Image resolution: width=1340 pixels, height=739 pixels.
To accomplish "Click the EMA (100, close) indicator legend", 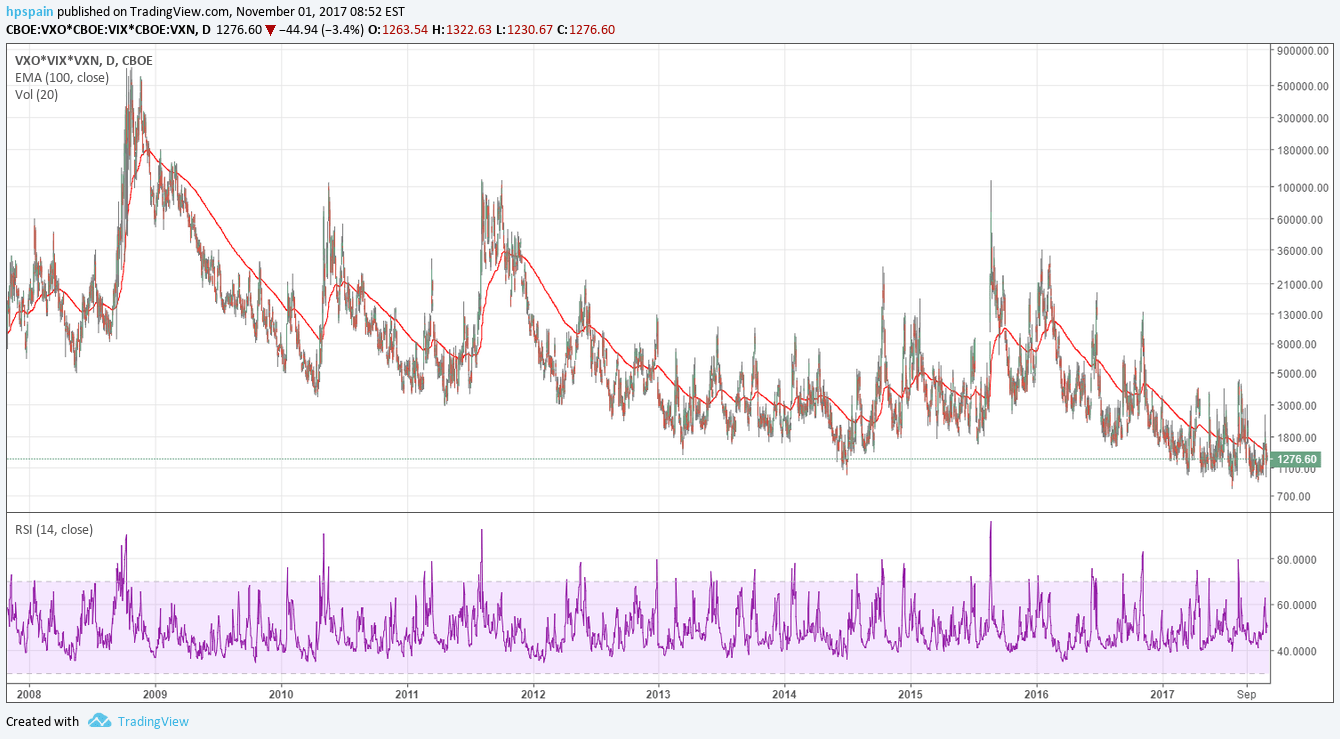I will (62, 77).
